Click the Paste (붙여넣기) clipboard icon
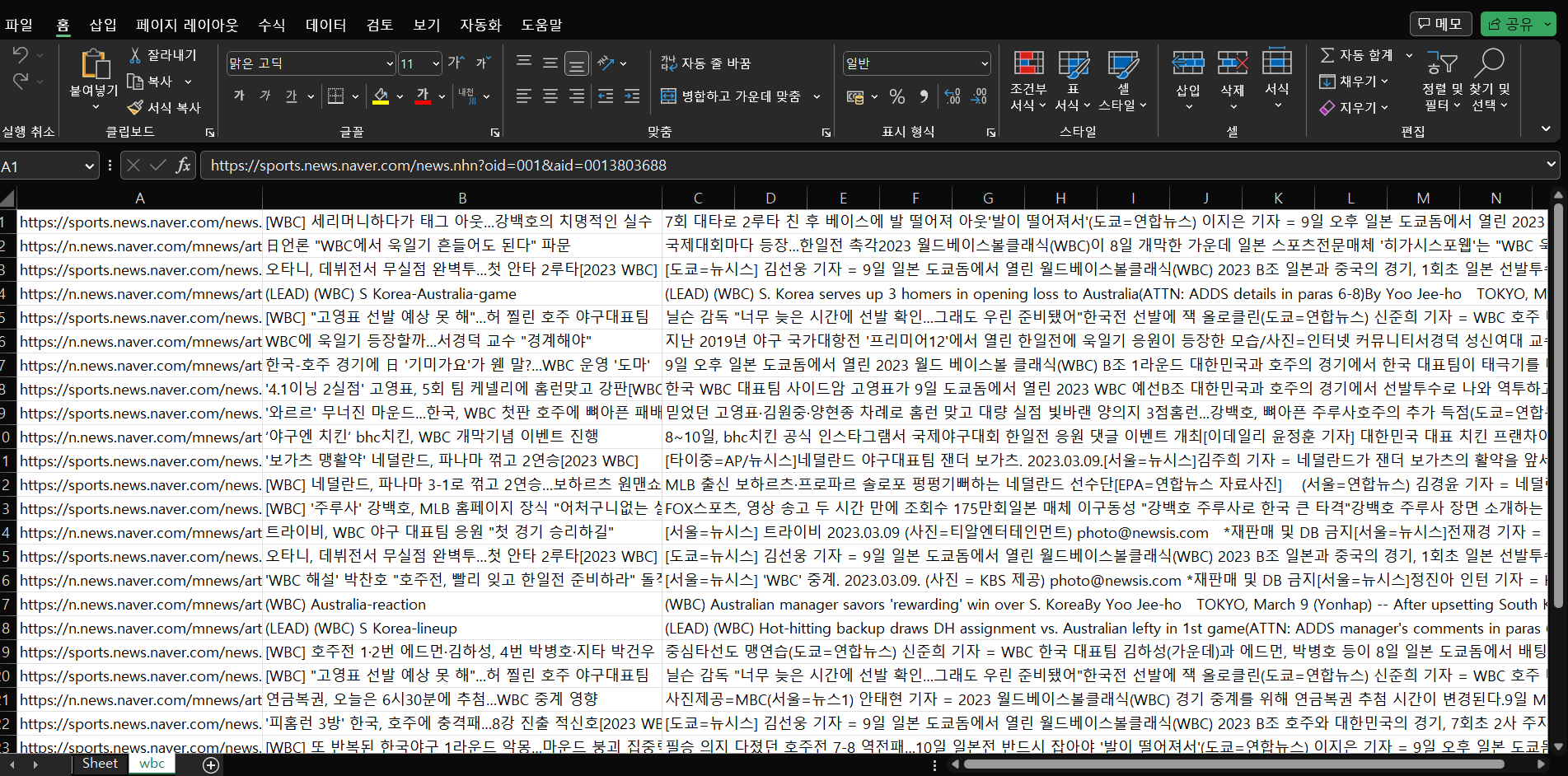 tap(94, 65)
